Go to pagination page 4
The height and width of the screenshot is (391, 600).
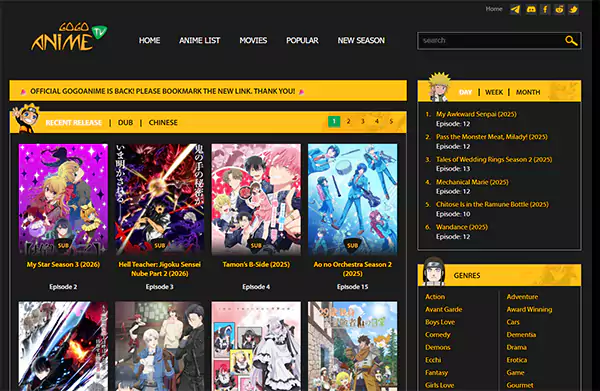[377, 122]
